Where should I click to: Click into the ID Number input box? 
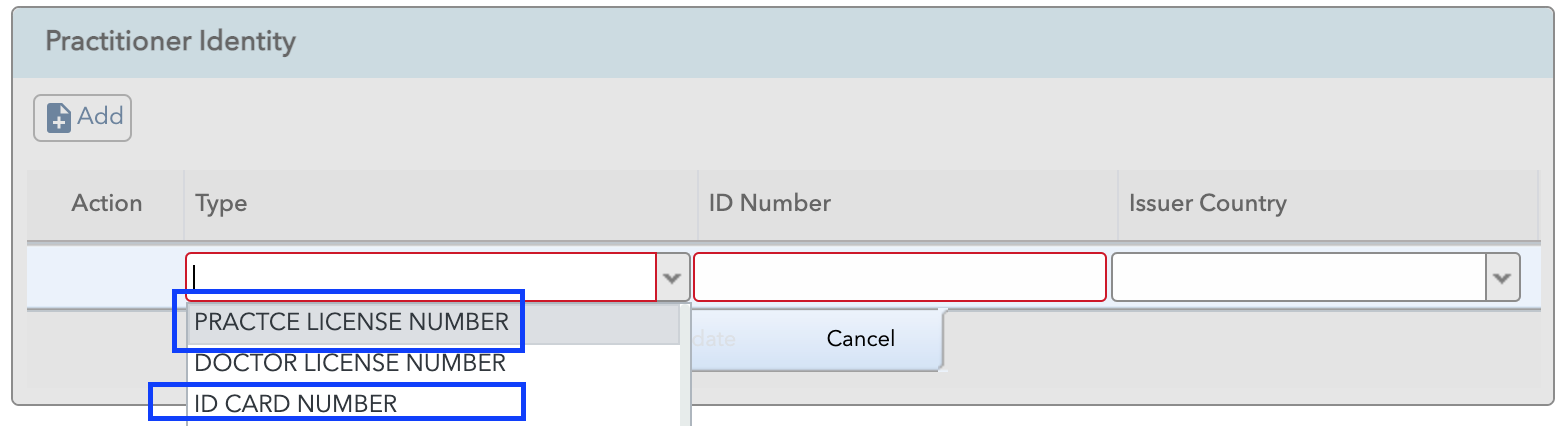(900, 277)
